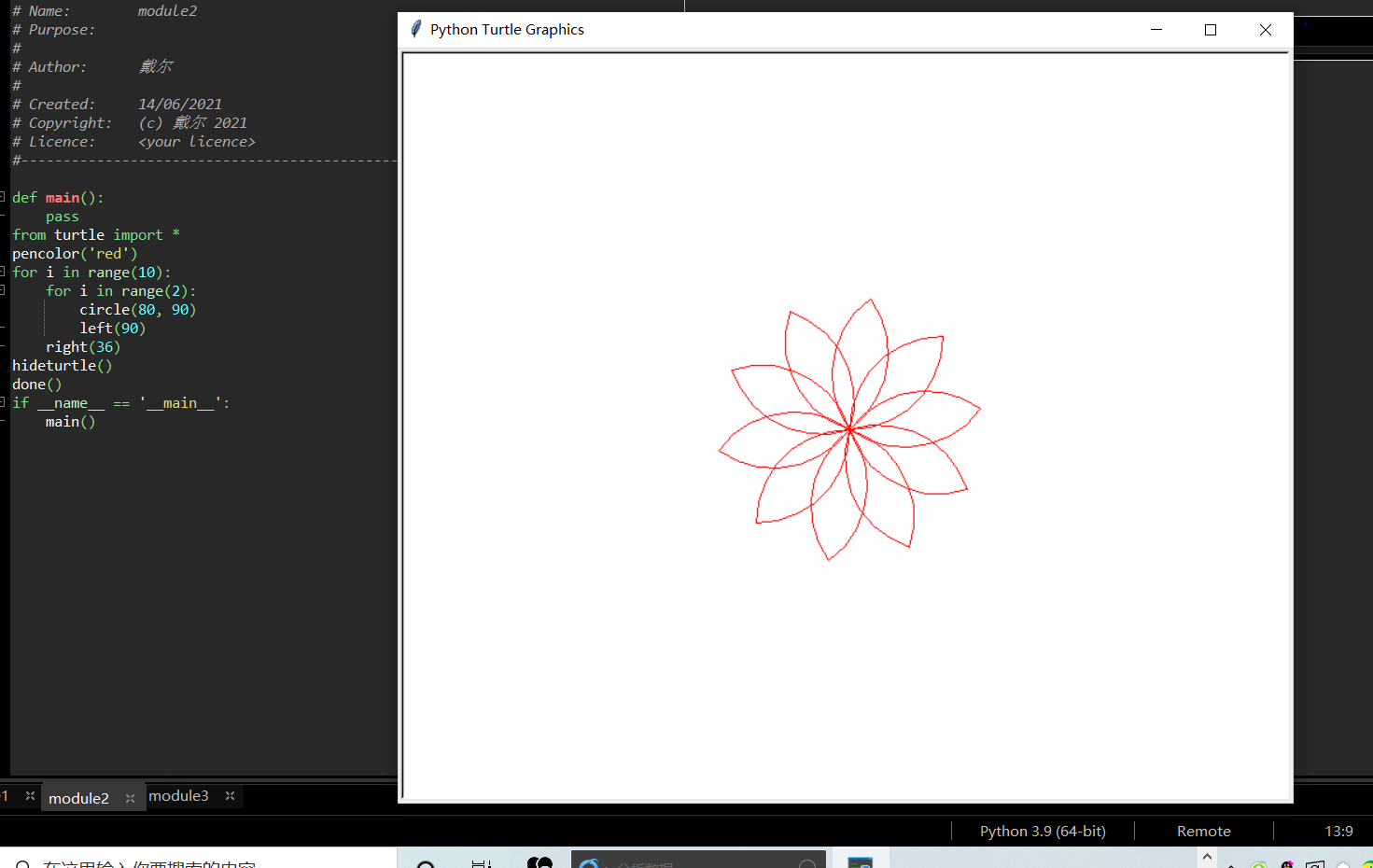Maximize the Python Turtle Graphics window

coord(1211,29)
